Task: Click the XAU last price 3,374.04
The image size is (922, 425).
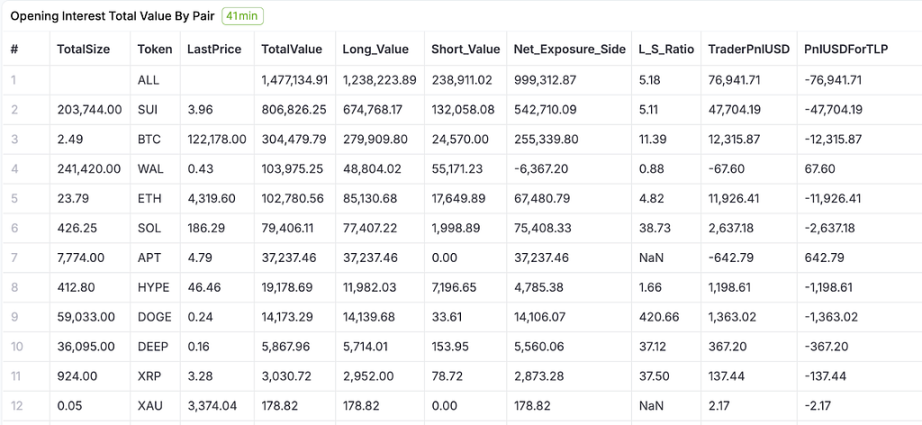Action: (212, 407)
